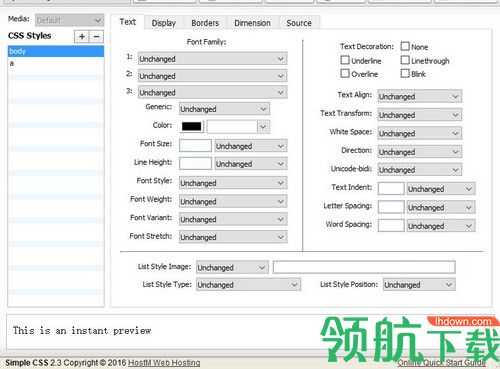The height and width of the screenshot is (369, 500).
Task: Click the Line Height input field
Action: tap(195, 164)
